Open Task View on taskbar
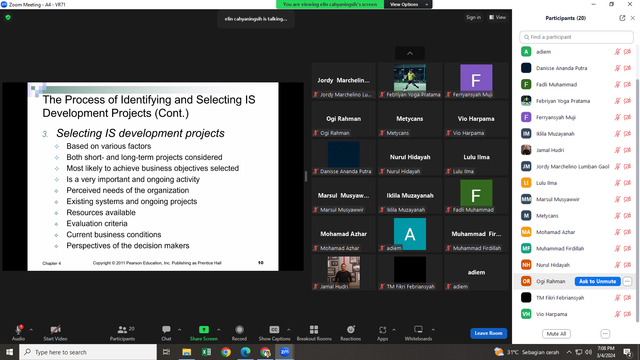Viewport: 640px width, 360px height. pyautogui.click(x=166, y=352)
